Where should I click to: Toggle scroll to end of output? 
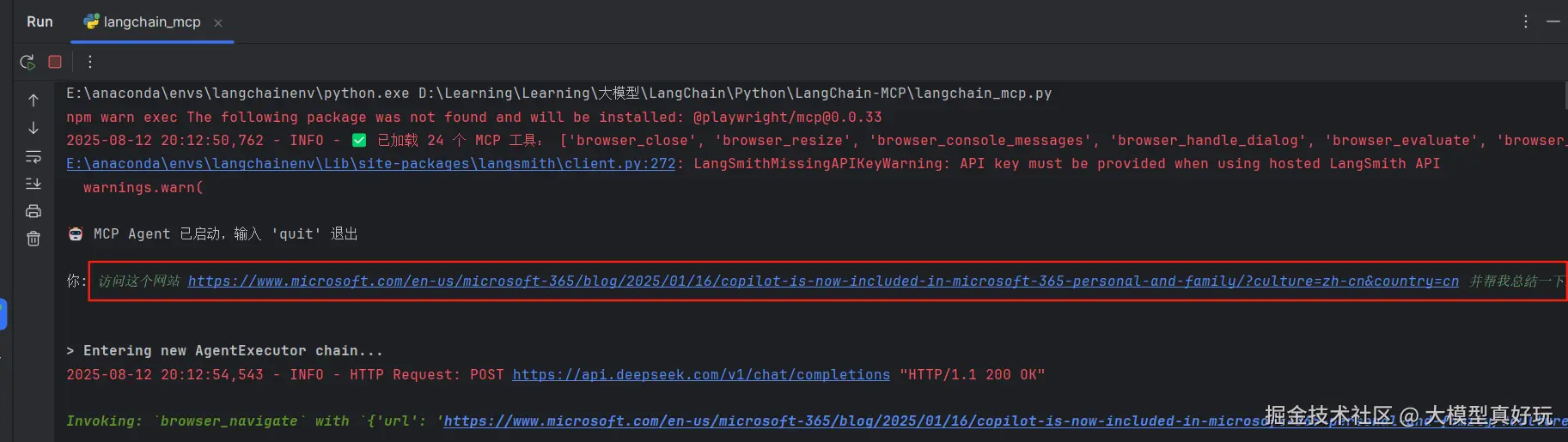point(34,184)
